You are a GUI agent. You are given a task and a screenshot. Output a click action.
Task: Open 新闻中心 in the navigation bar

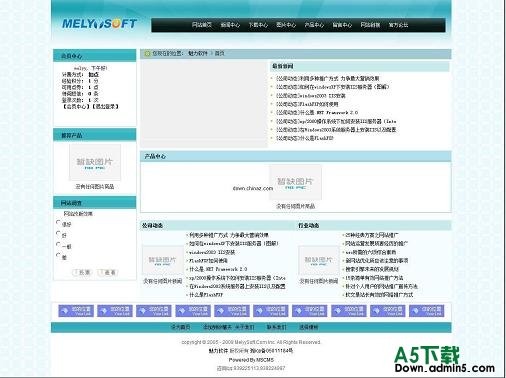click(230, 25)
